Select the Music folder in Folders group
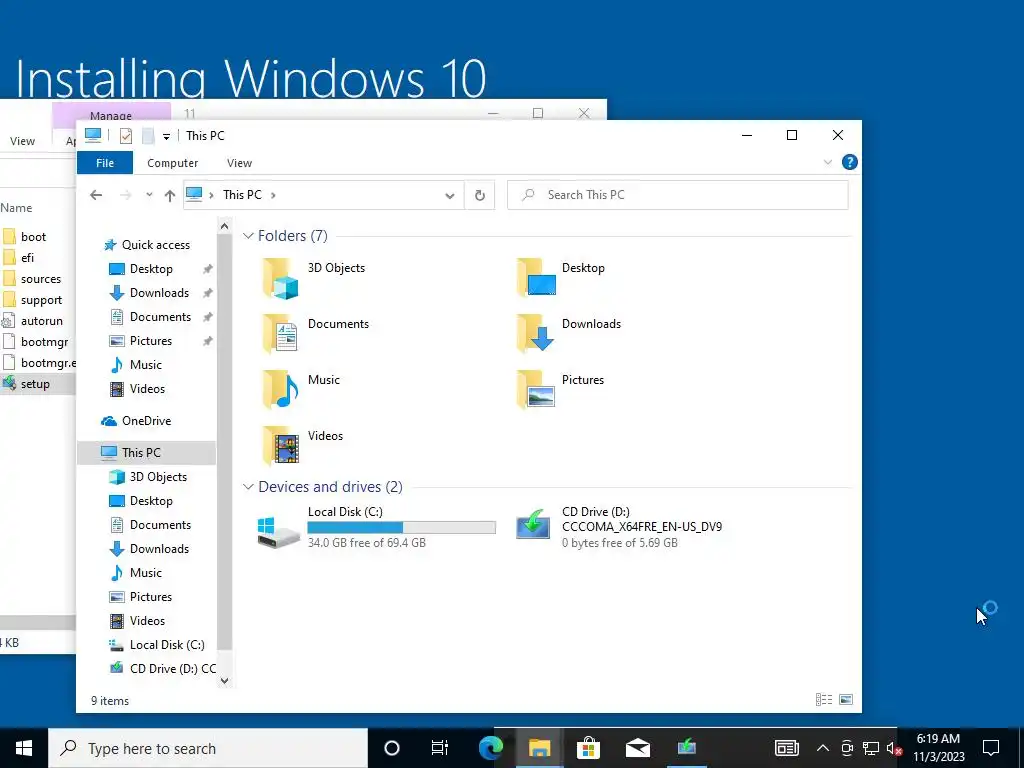Viewport: 1024px width, 768px height. pos(301,390)
